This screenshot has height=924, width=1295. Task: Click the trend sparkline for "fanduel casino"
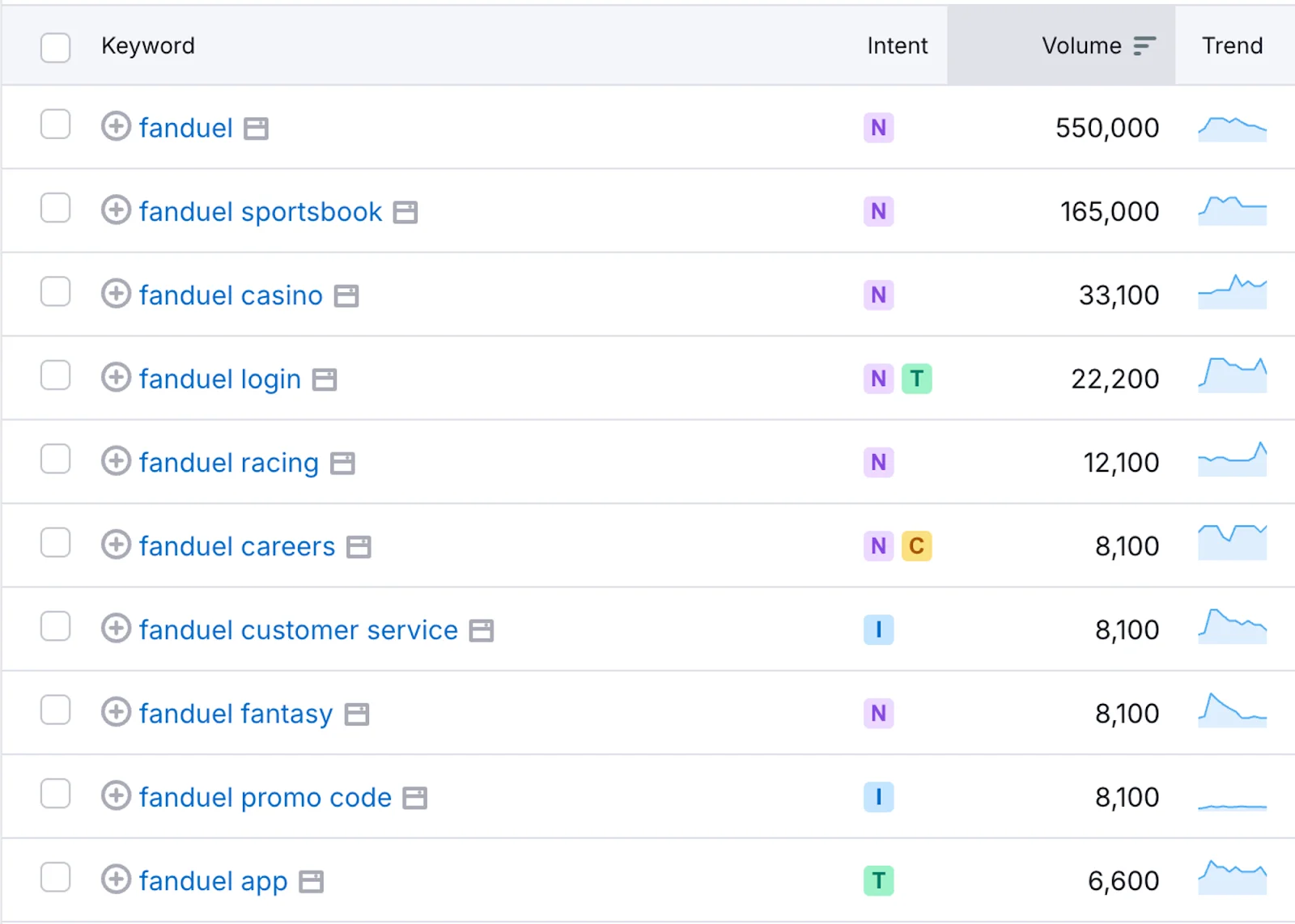click(x=1231, y=295)
